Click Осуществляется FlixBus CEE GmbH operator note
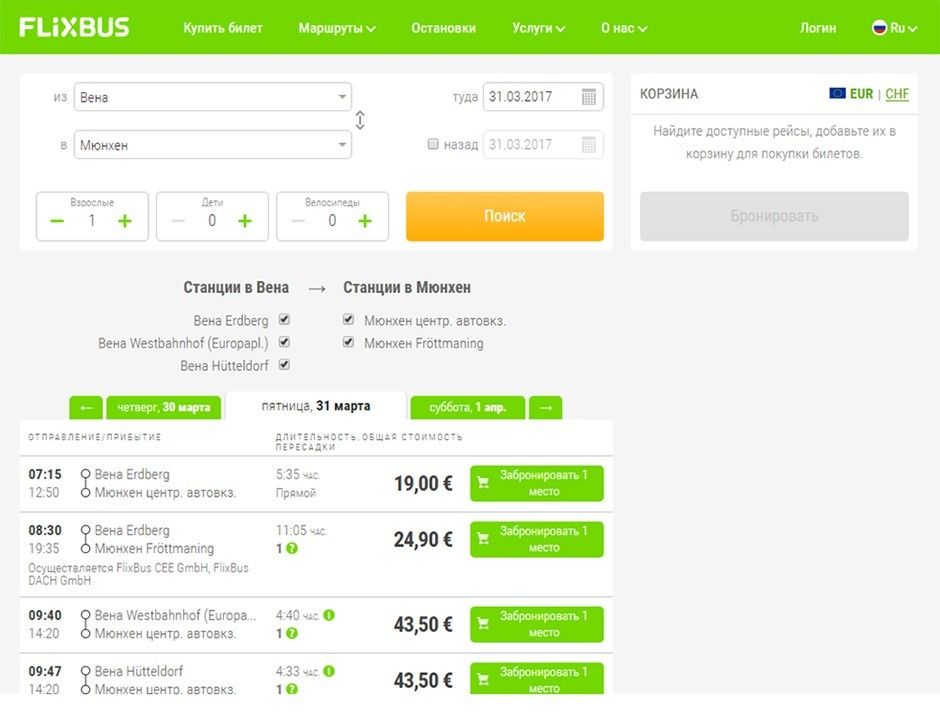The height and width of the screenshot is (712, 940). 138,574
